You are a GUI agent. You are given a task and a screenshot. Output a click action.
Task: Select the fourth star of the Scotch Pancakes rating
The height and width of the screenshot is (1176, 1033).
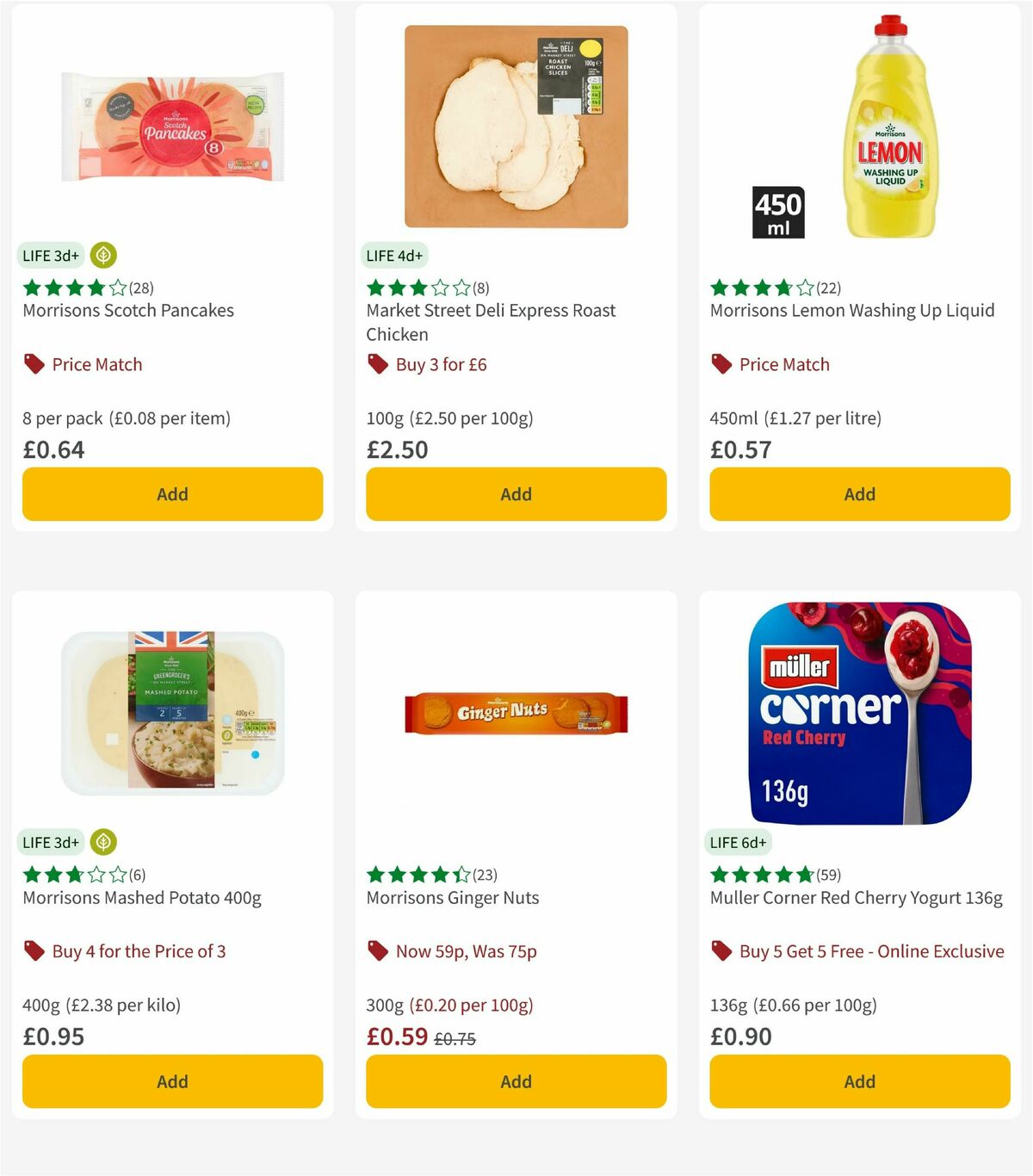[x=96, y=288]
